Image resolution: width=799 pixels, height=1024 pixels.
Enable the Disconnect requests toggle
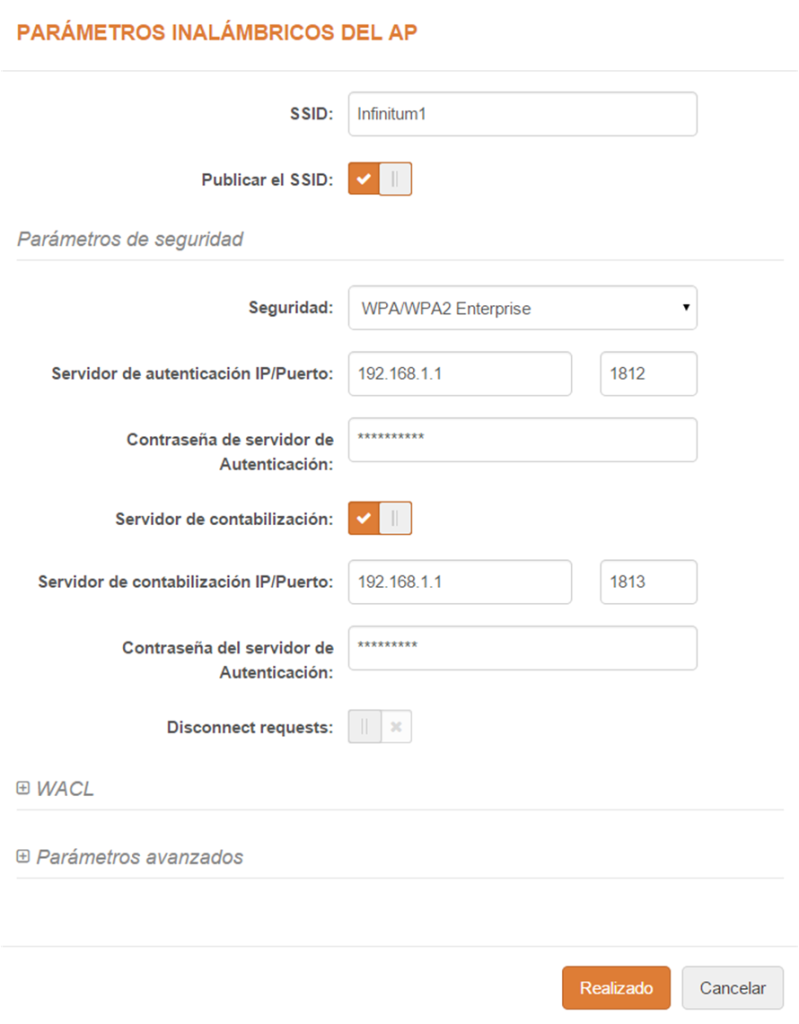coord(364,727)
